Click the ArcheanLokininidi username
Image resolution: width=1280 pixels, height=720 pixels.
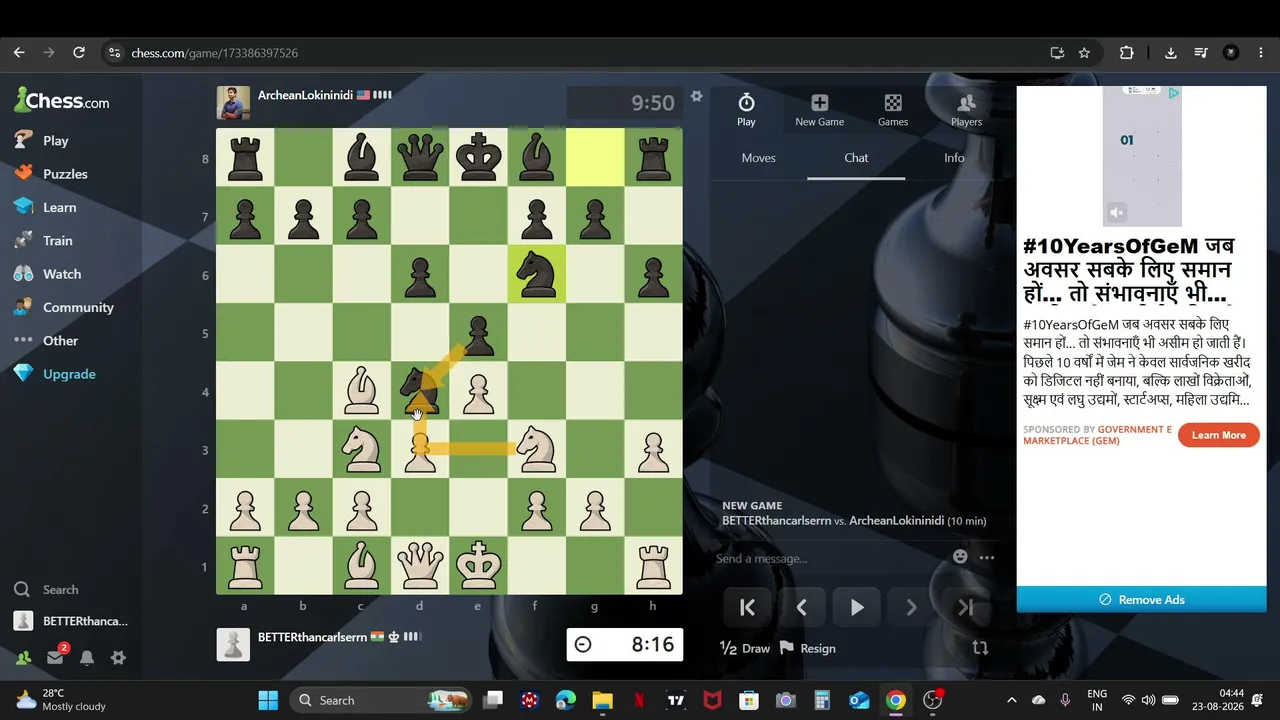[305, 95]
